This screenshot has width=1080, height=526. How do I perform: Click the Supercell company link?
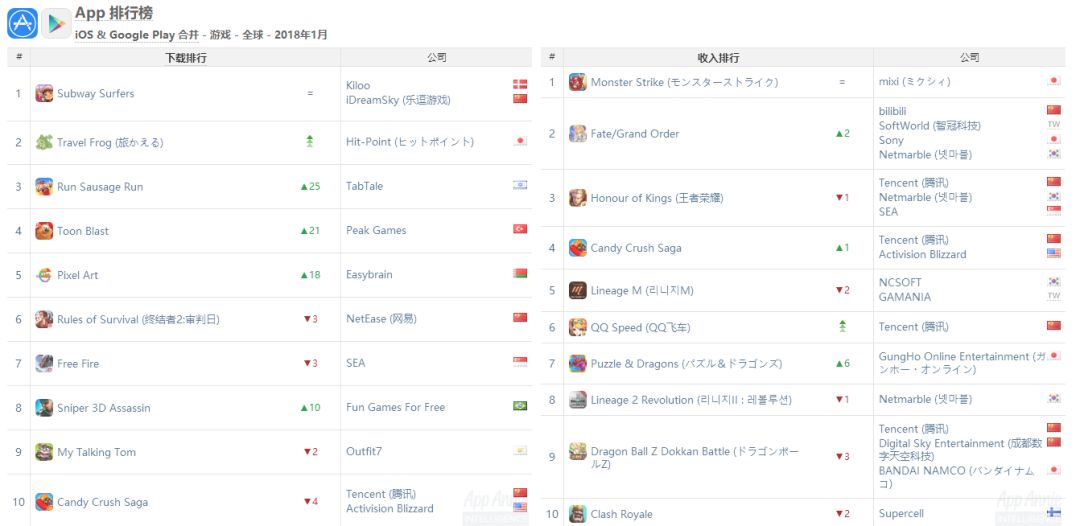pyautogui.click(x=901, y=514)
